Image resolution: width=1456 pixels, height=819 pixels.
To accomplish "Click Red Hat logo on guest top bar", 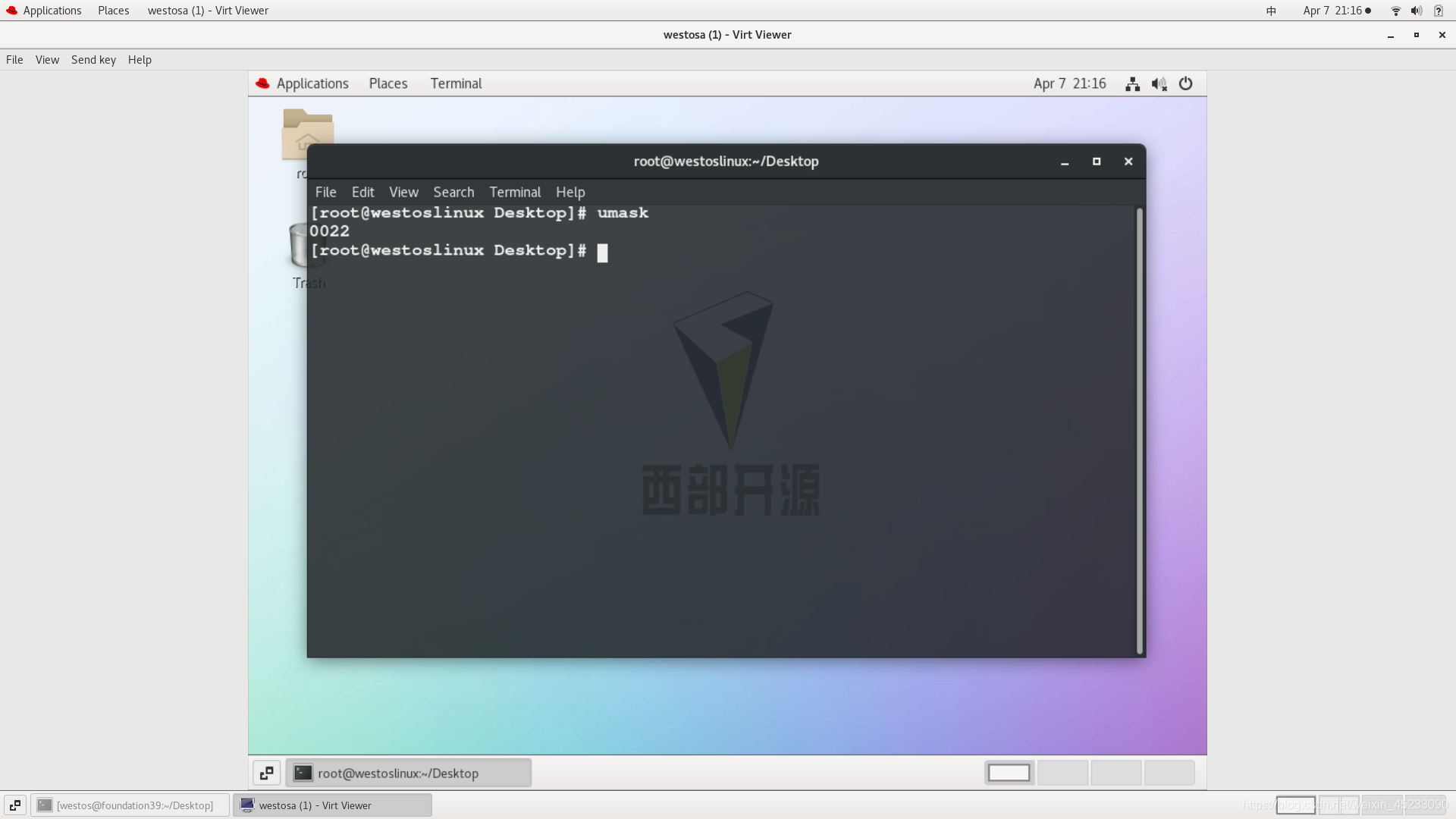I will click(x=262, y=83).
